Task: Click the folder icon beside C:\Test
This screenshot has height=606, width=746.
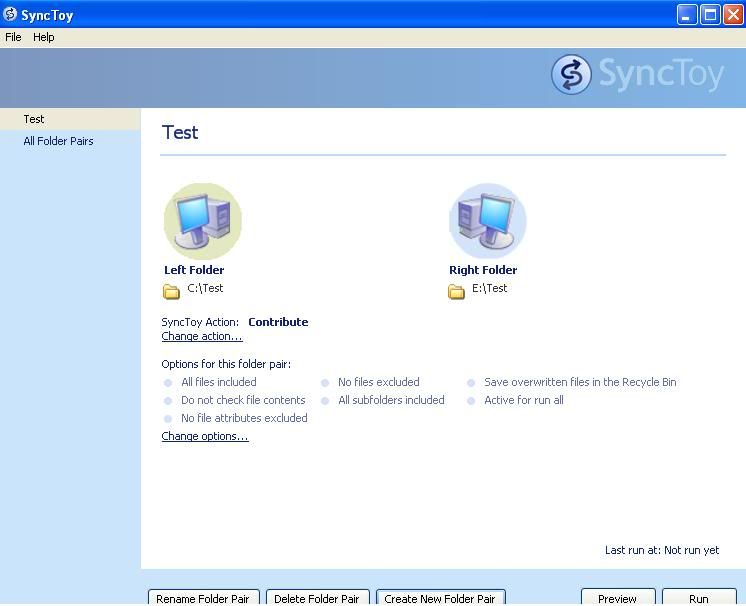Action: pos(171,291)
